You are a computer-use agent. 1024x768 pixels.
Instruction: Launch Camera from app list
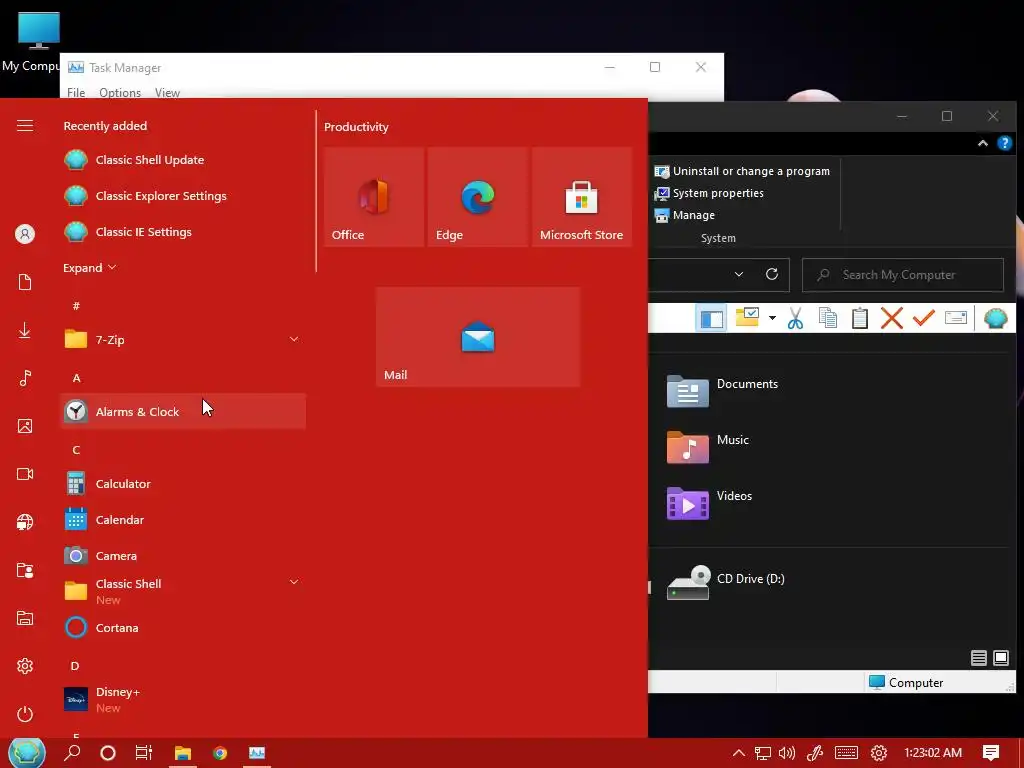[x=183, y=556]
